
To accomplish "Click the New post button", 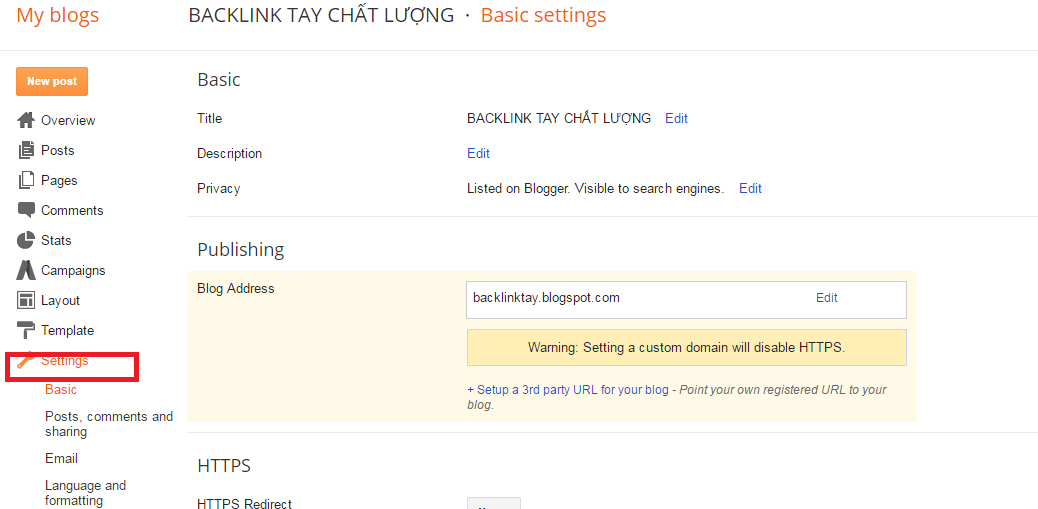I will 52,81.
